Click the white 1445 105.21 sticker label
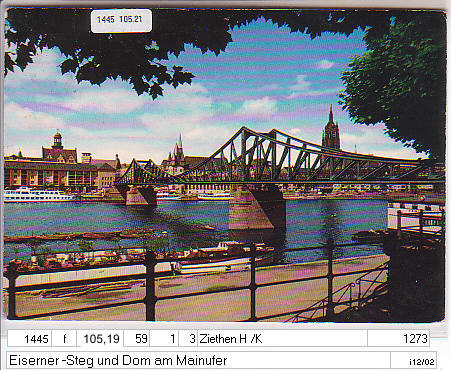Image resolution: width=451 pixels, height=370 pixels. click(121, 21)
